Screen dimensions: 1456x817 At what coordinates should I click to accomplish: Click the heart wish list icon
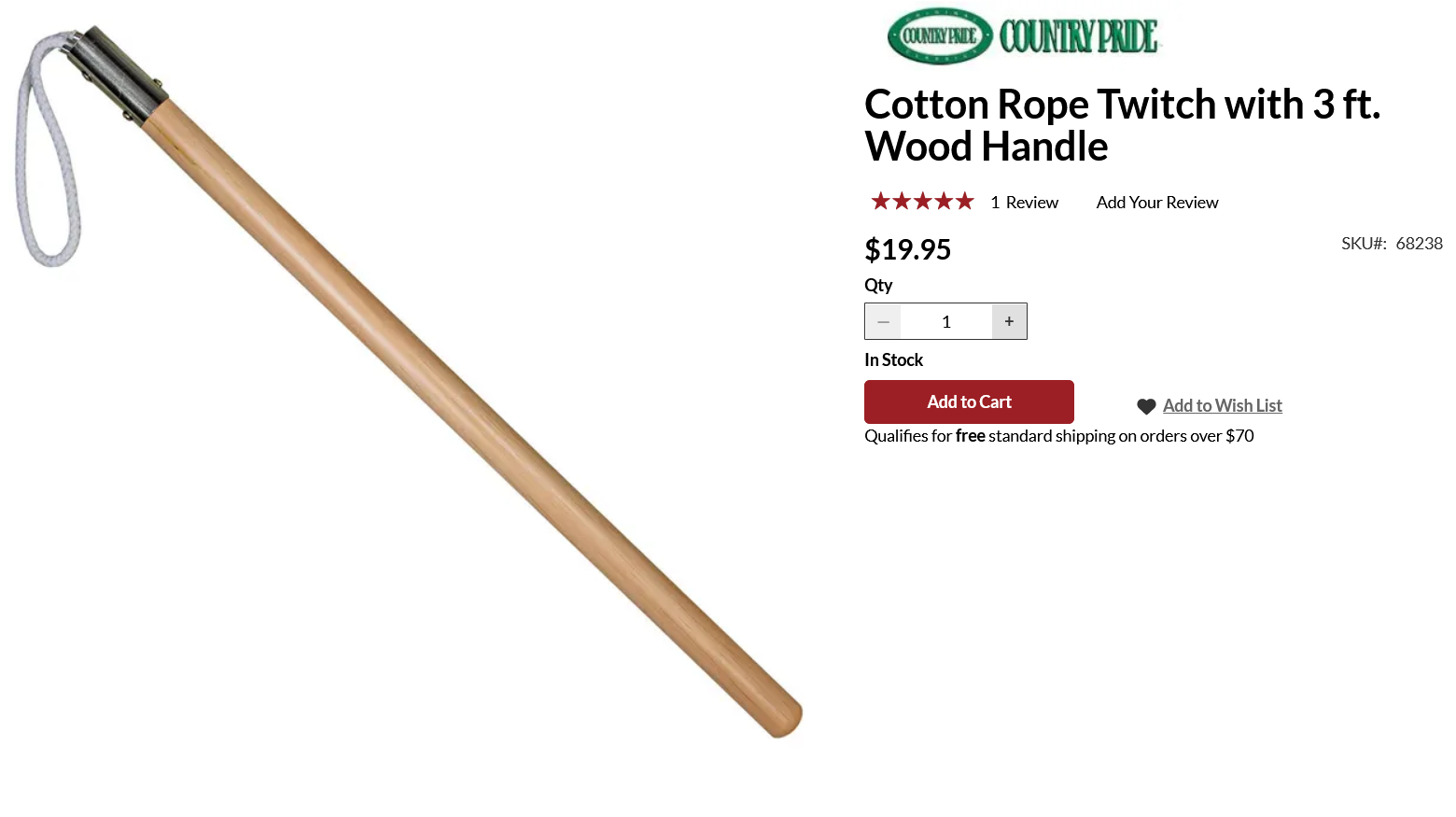click(1146, 406)
